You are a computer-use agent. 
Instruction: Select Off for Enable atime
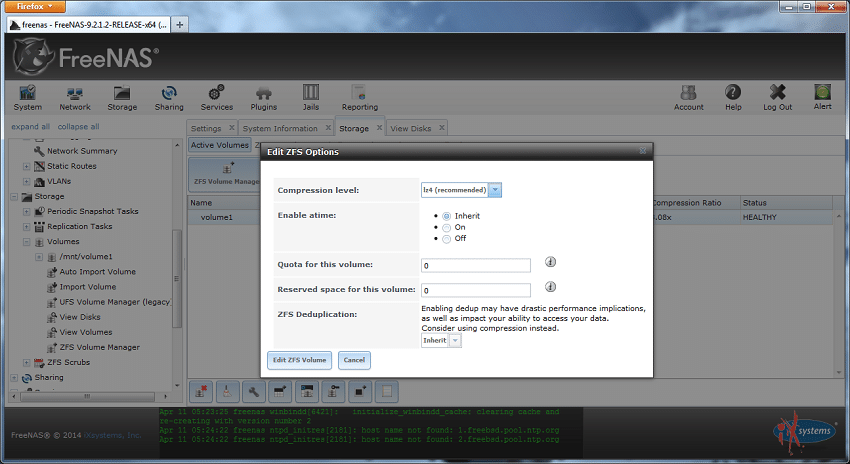[x=447, y=239]
